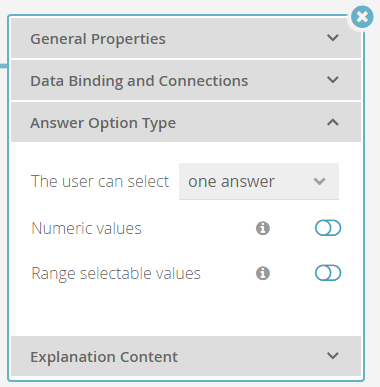Enable the Numeric values toggle

[x=328, y=228]
